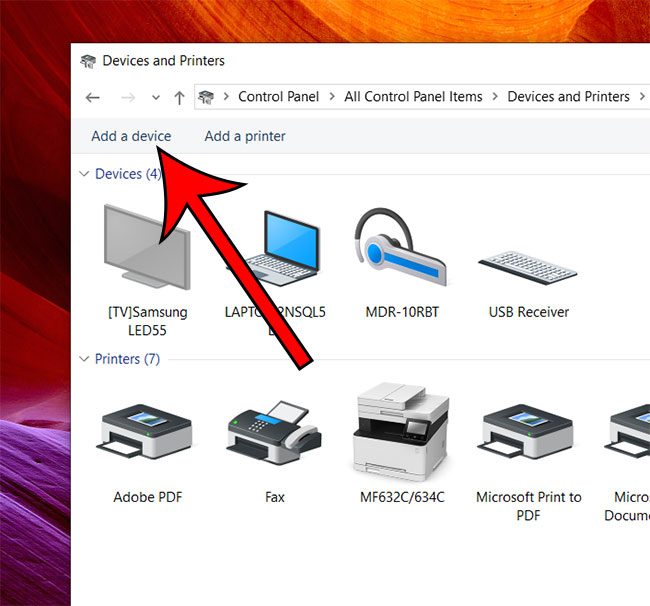The image size is (650, 606).
Task: Click the forward navigation arrow
Action: (x=128, y=98)
